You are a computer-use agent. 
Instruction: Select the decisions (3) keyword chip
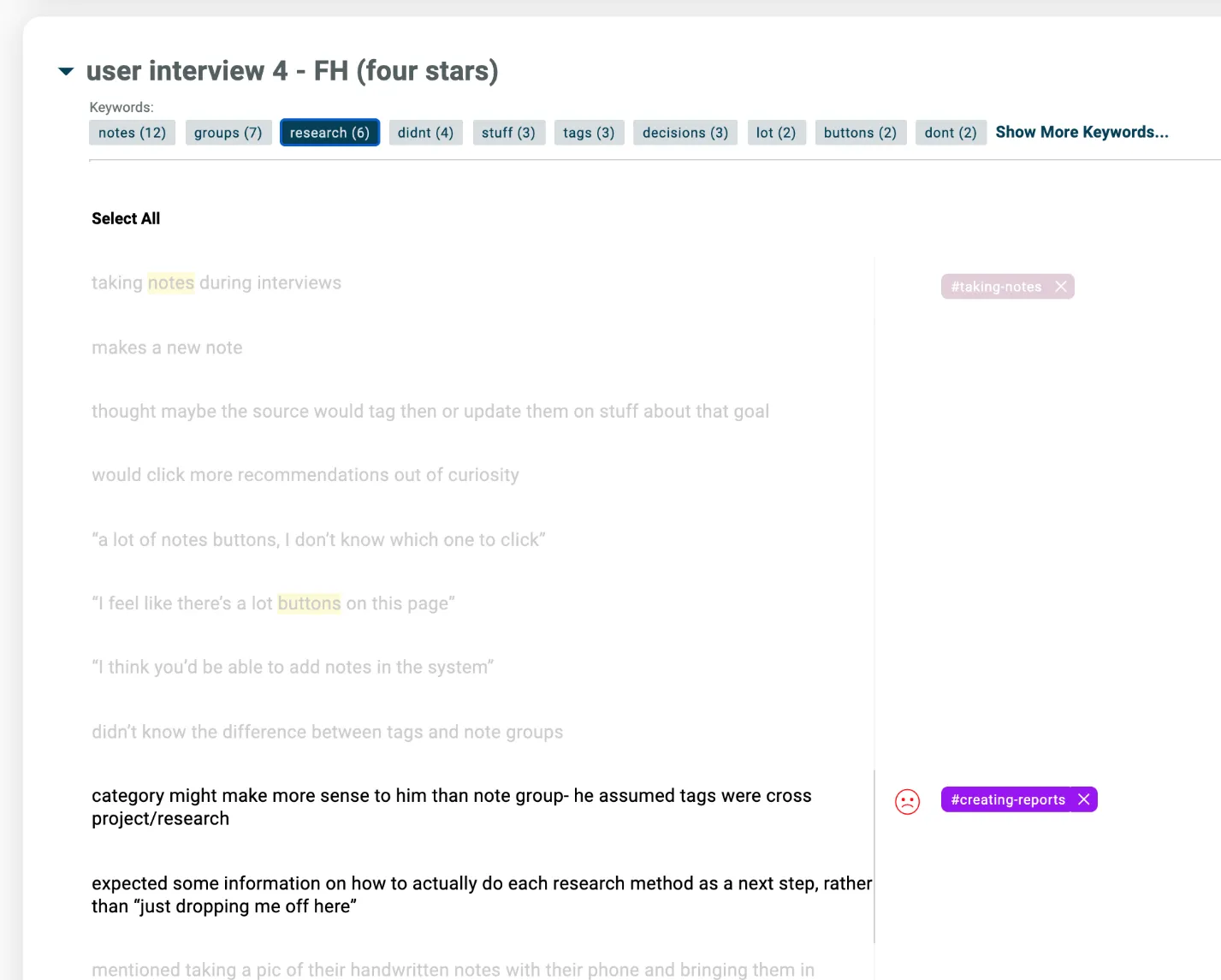pos(685,133)
